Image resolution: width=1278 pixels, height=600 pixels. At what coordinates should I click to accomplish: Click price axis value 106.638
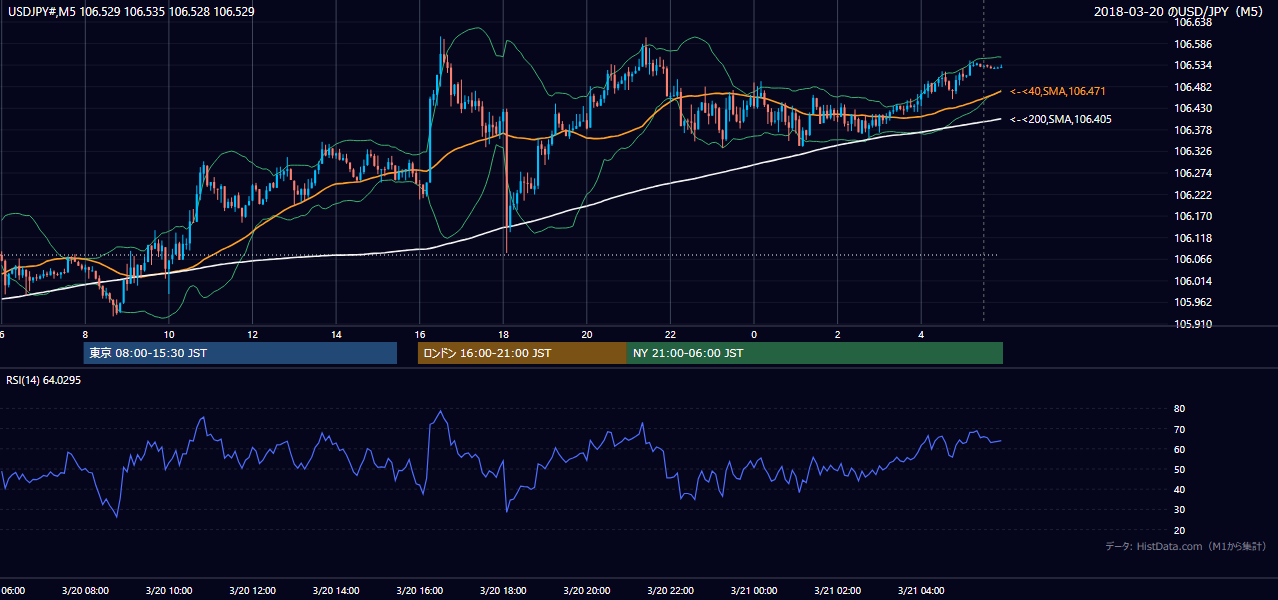click(1193, 22)
